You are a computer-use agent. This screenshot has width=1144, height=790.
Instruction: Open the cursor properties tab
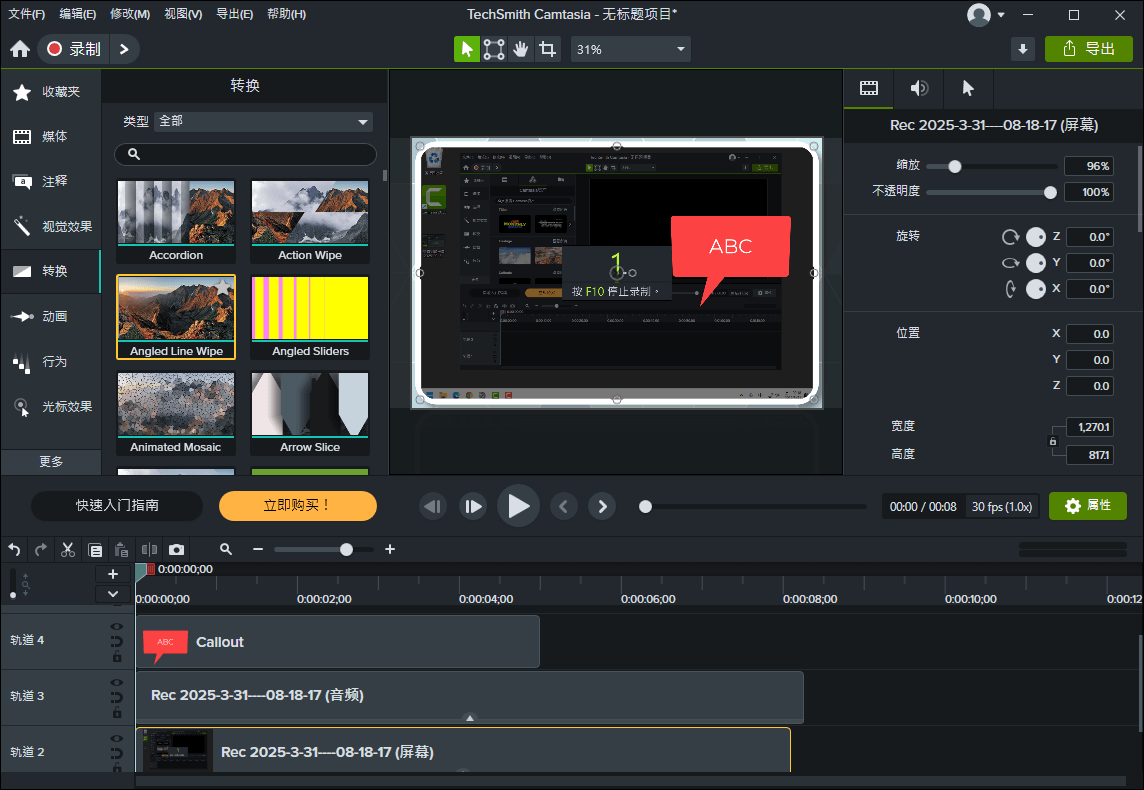[x=967, y=88]
